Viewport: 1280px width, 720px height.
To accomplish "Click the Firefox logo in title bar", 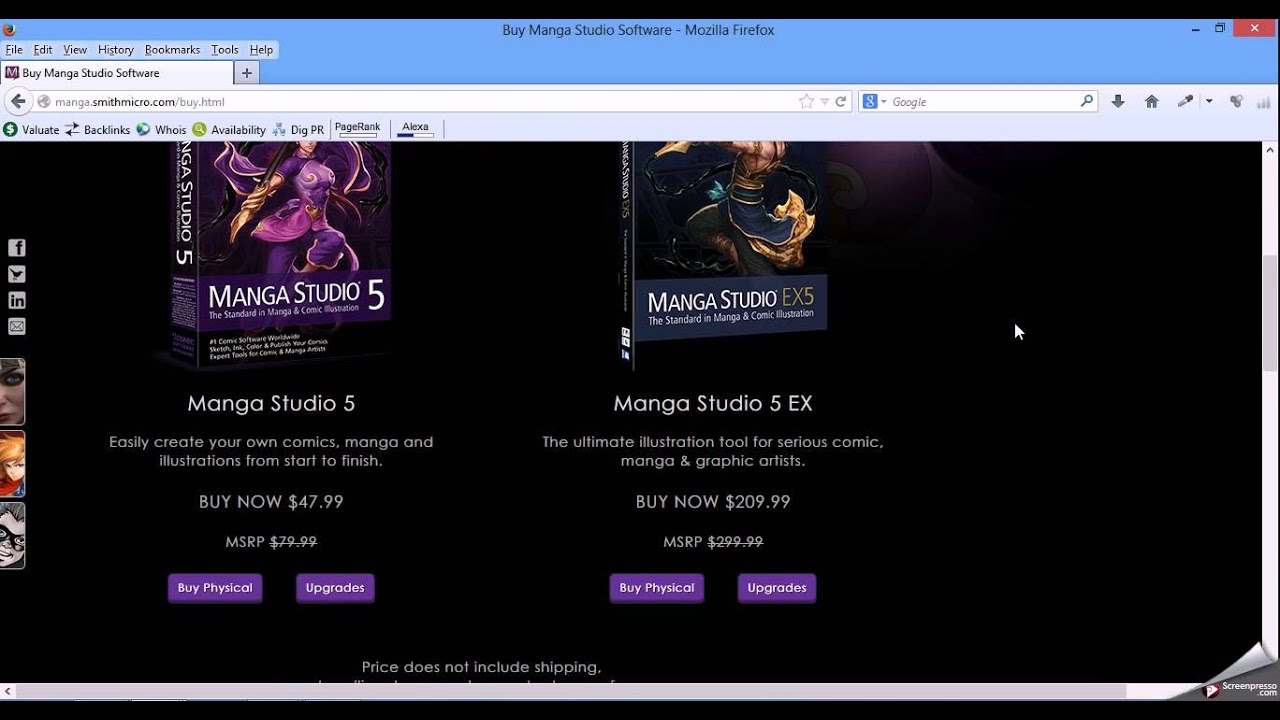I will point(10,29).
